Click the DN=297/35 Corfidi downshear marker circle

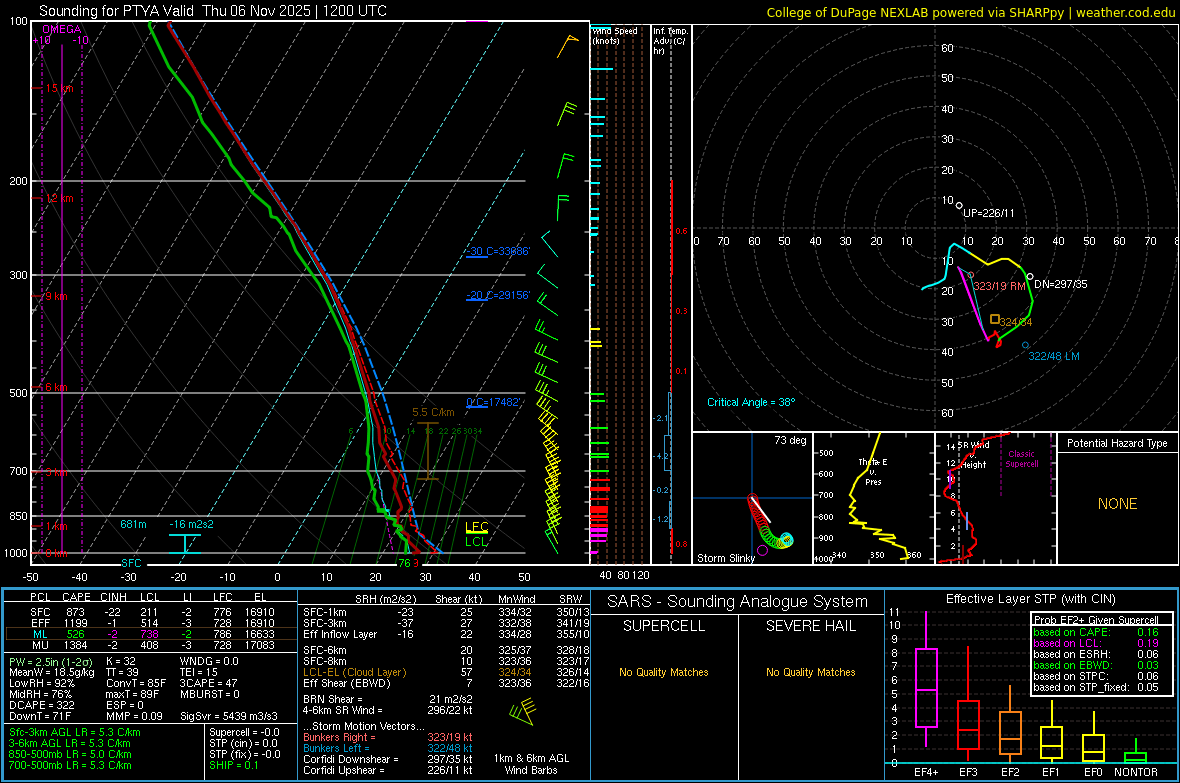1029,277
